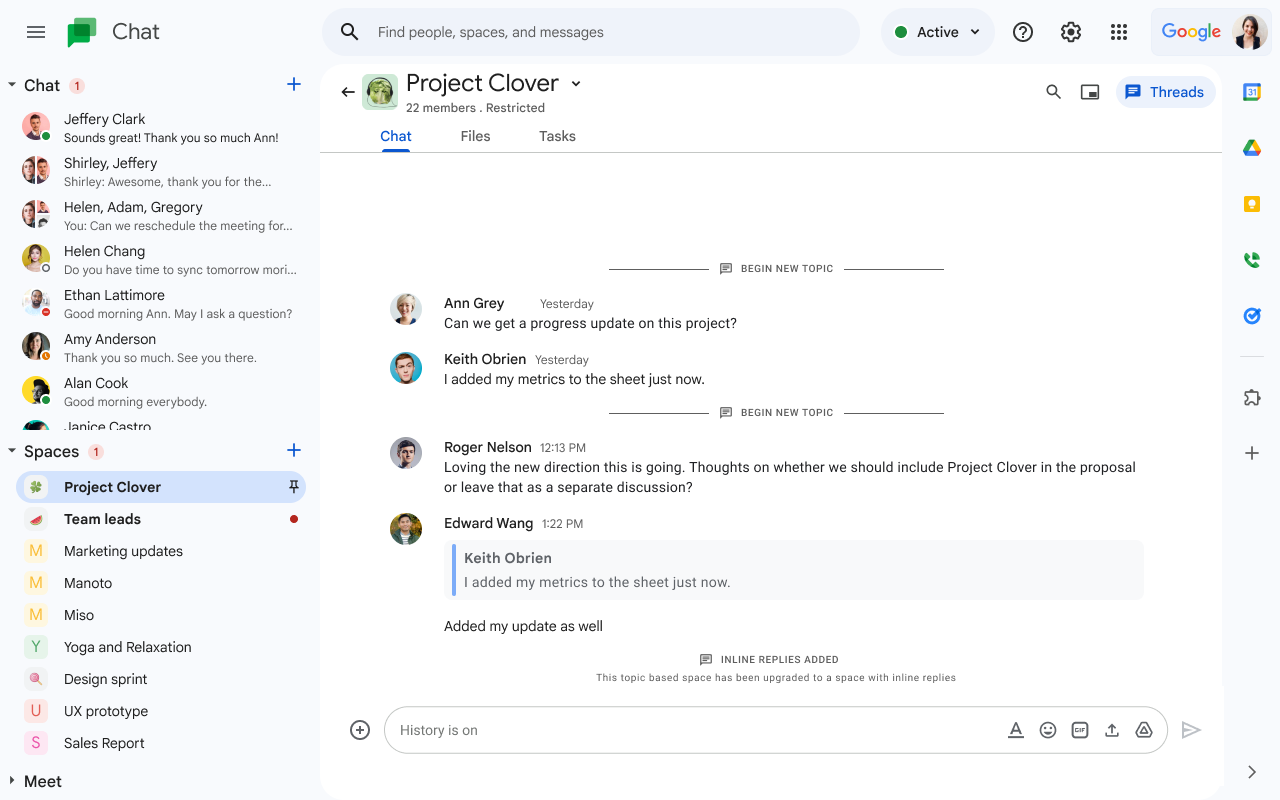Viewport: 1280px width, 800px height.
Task: Click the send message arrow
Action: [x=1190, y=730]
